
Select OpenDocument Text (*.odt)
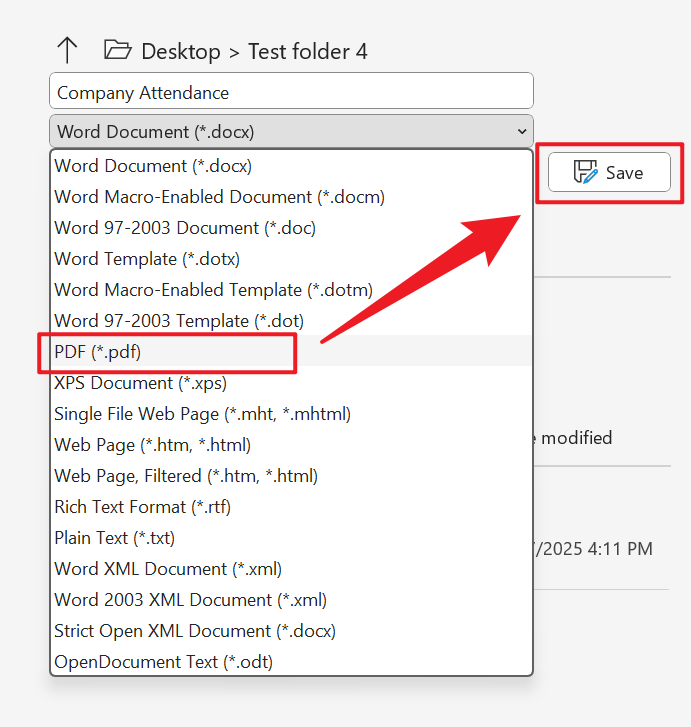[x=291, y=662]
